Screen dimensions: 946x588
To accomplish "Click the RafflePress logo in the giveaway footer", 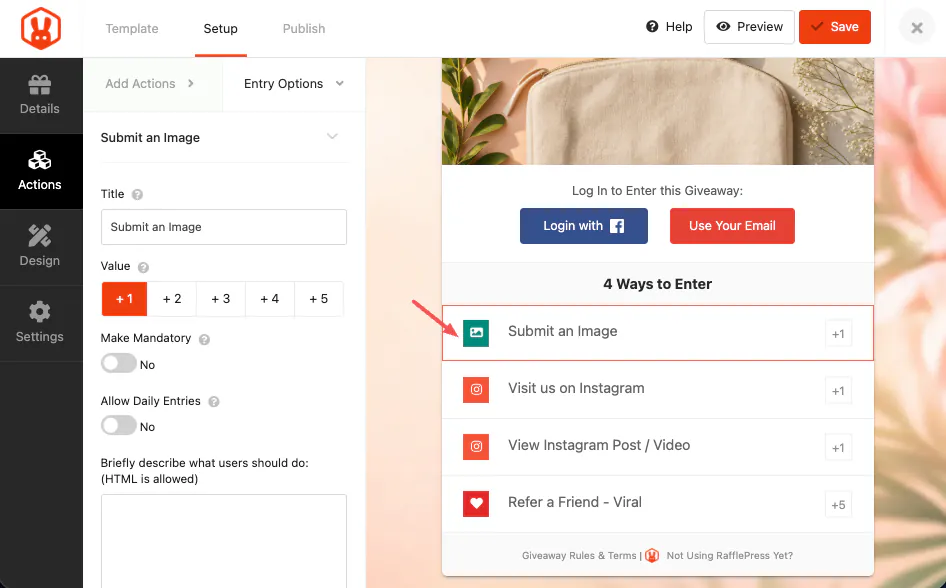I will (652, 555).
